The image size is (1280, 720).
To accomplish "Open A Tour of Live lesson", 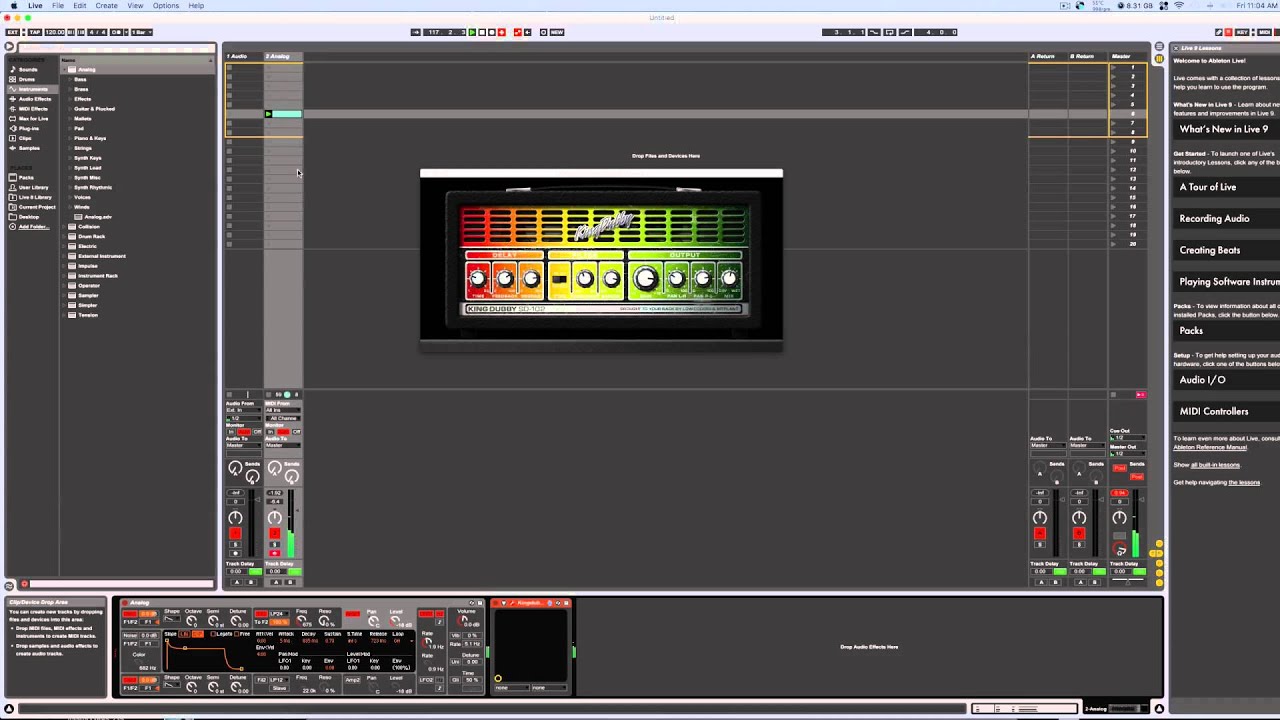I will tap(1226, 187).
